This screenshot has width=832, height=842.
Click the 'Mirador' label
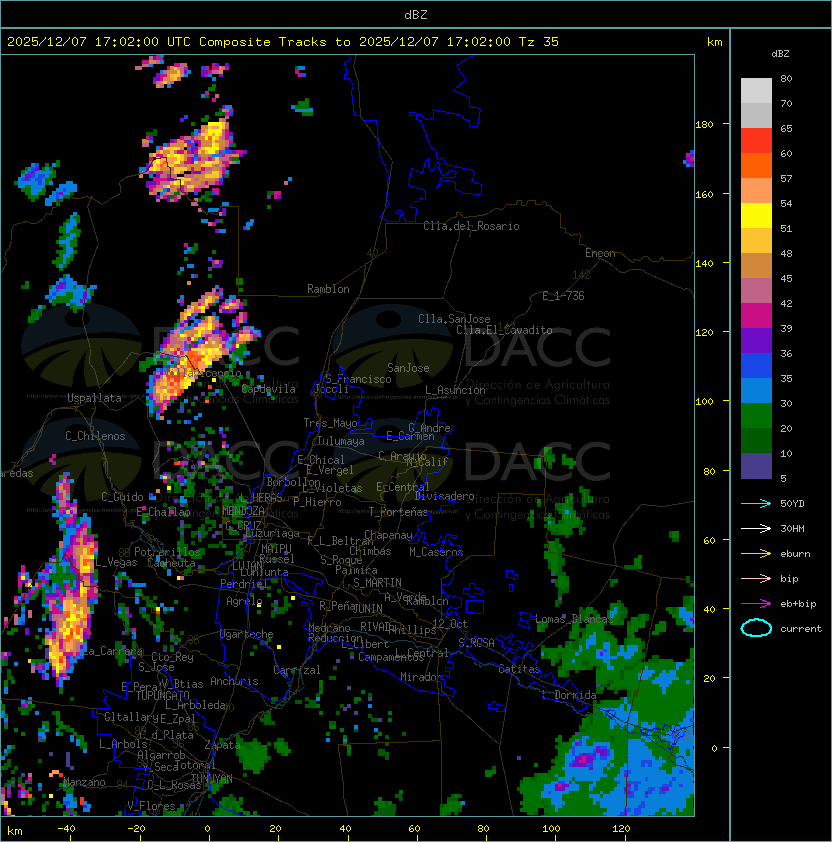coord(421,677)
